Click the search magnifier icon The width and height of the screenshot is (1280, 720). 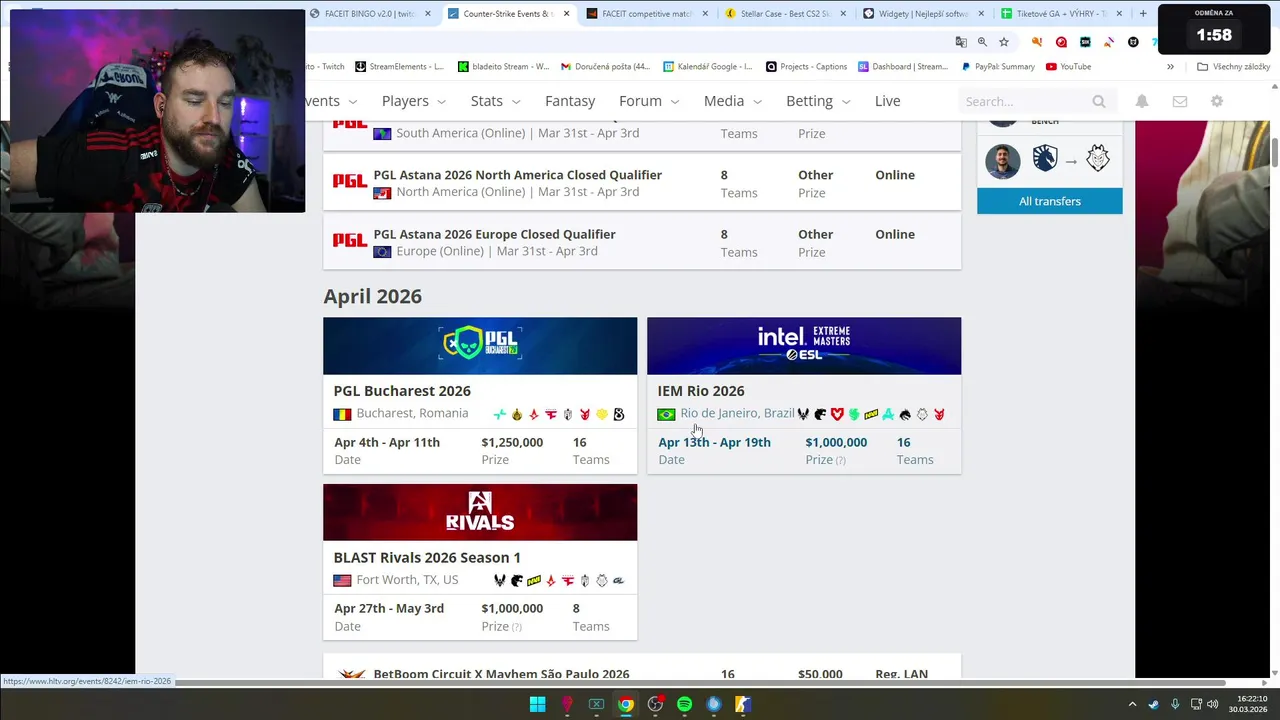[x=1099, y=101]
